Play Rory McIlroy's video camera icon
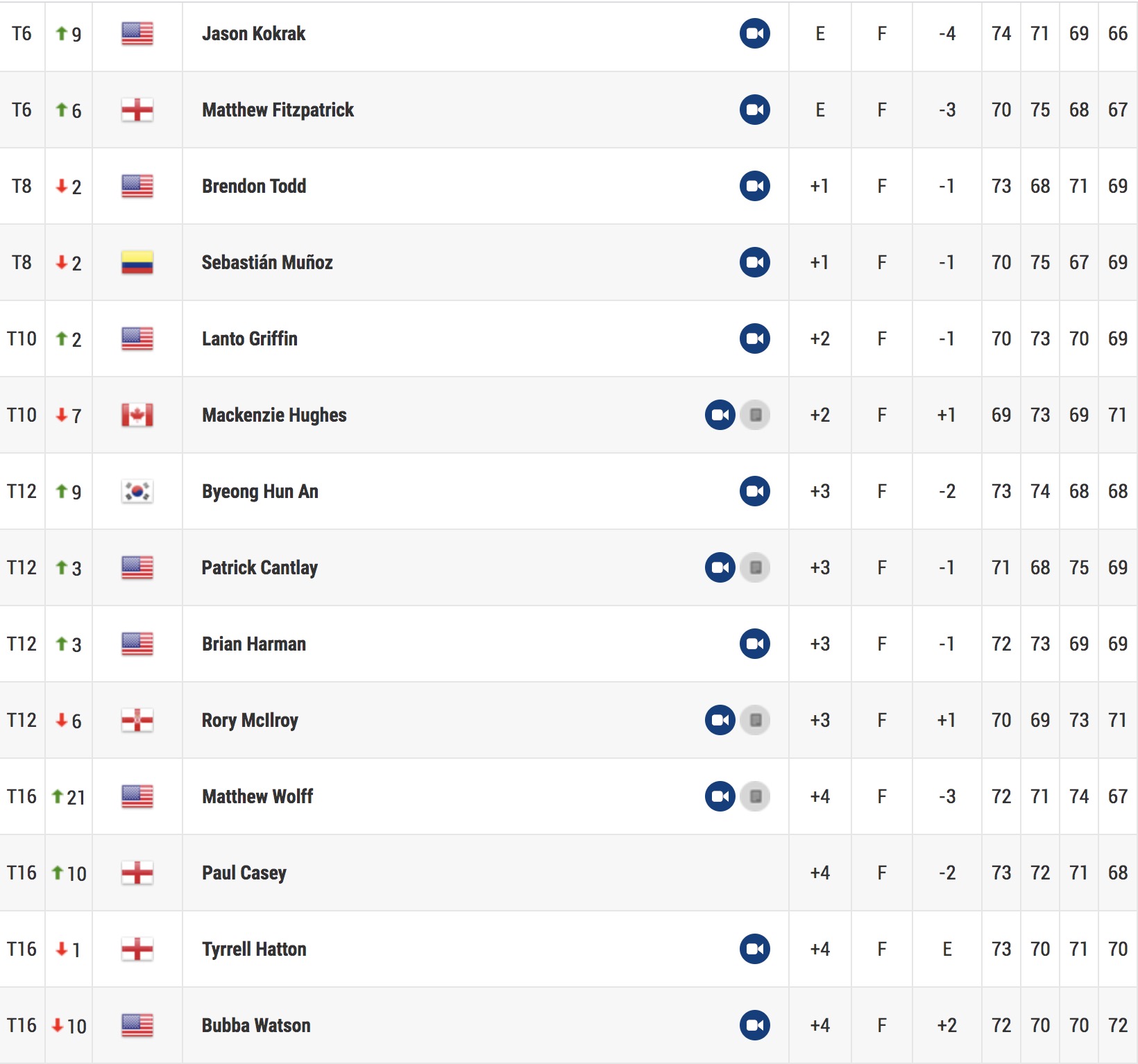The width and height of the screenshot is (1138, 1064). tap(720, 720)
